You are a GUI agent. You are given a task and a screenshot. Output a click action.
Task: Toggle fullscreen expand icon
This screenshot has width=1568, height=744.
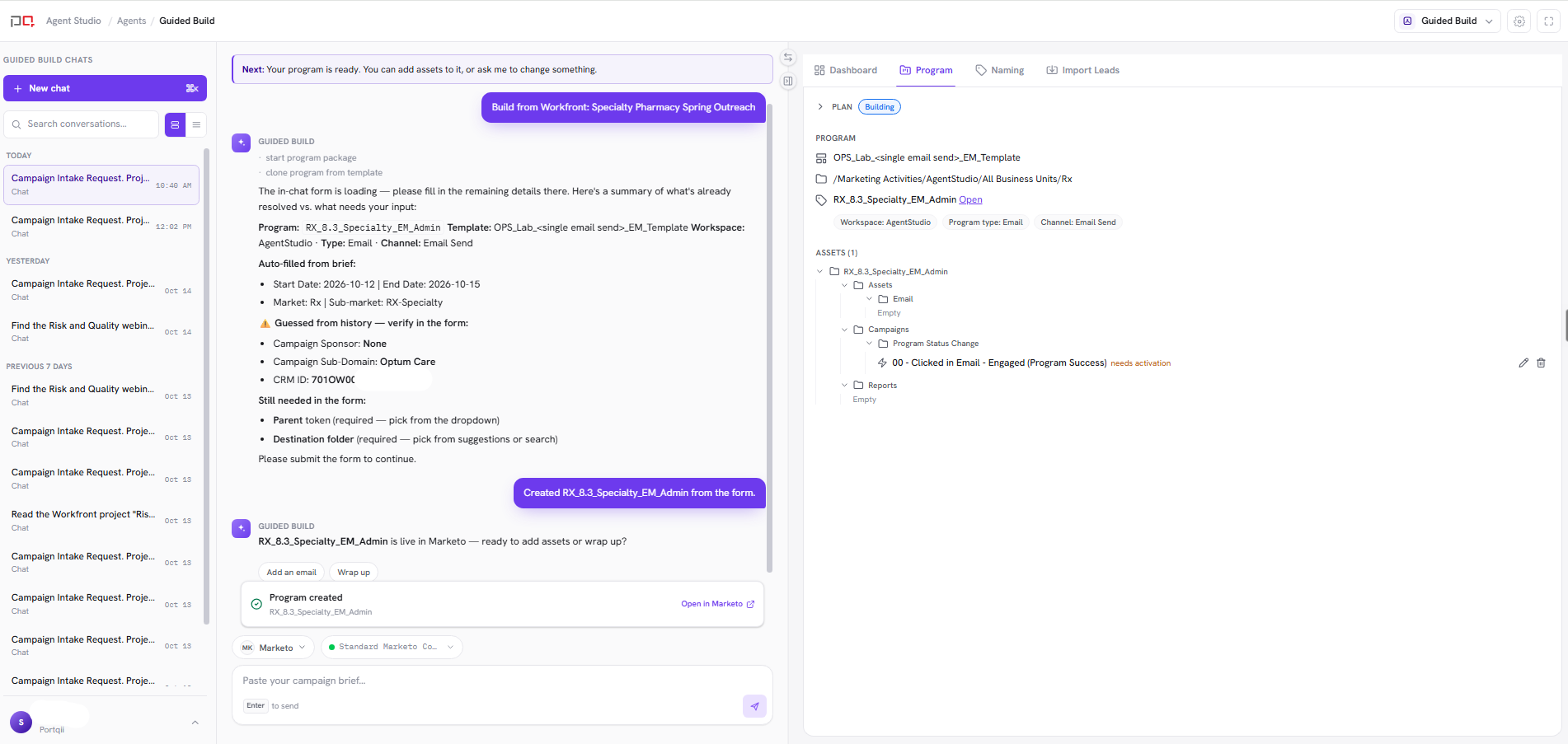(1549, 21)
